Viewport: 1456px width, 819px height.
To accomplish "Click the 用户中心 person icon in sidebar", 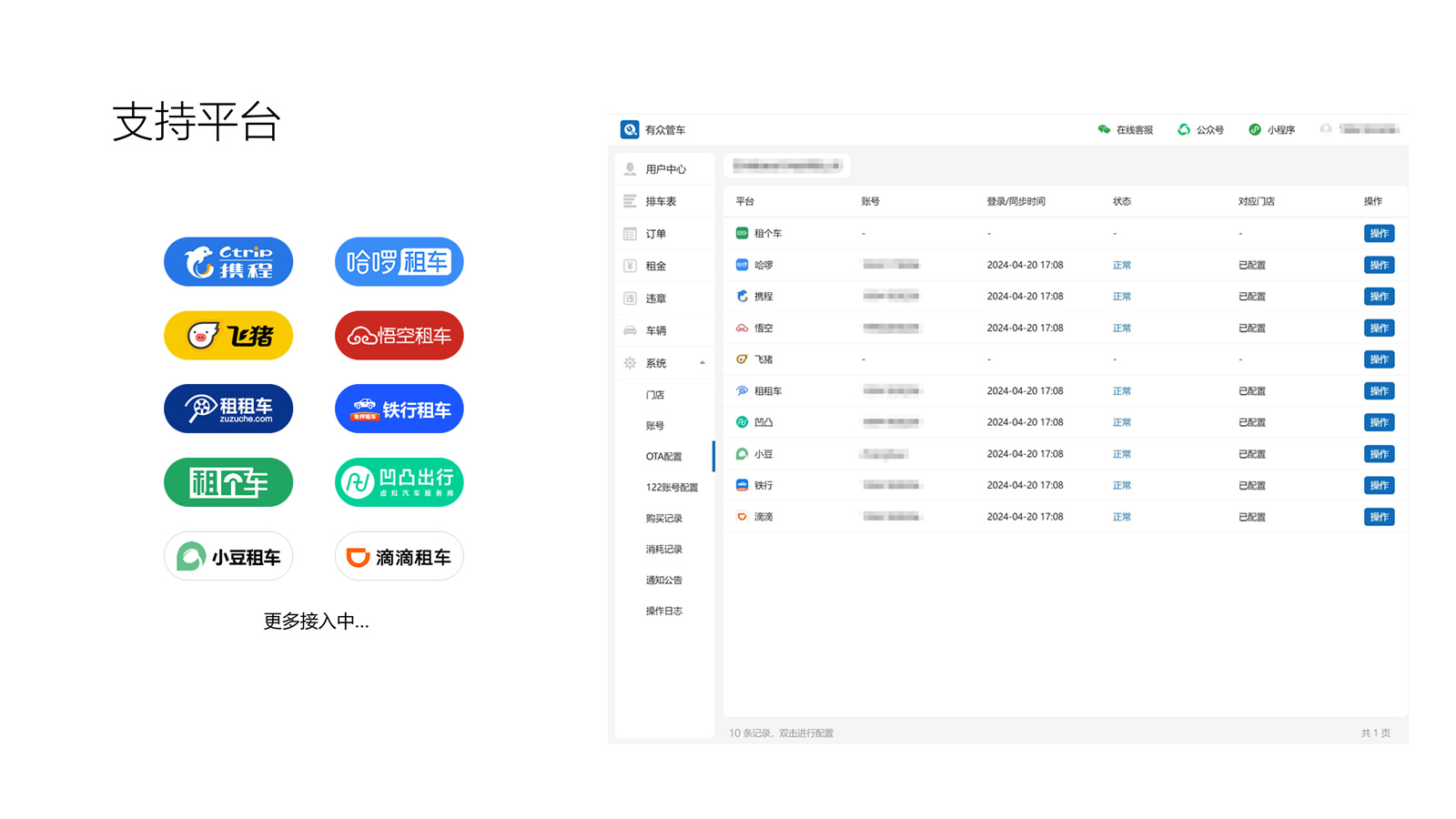I will [x=630, y=169].
